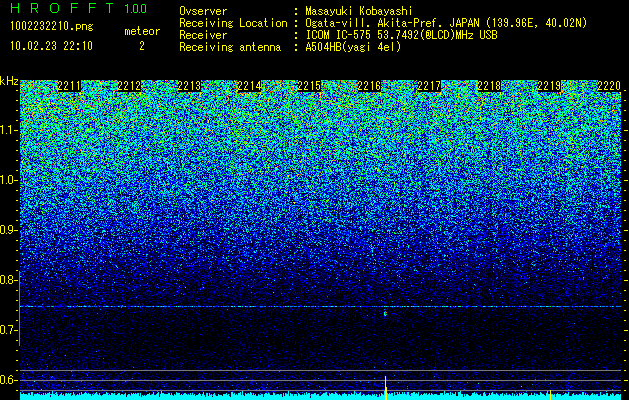
Task: Click the 2218 time marker
Action: (489, 86)
